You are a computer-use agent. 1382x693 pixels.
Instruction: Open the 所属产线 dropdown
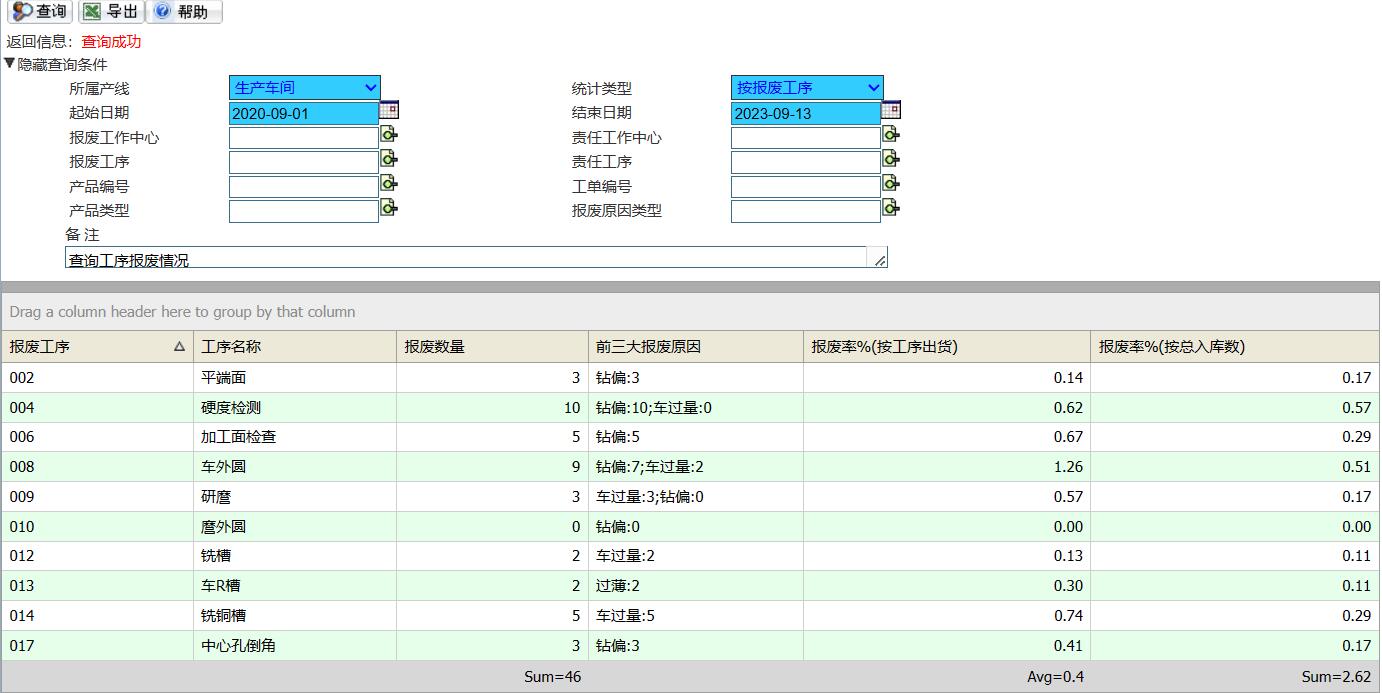coord(304,88)
